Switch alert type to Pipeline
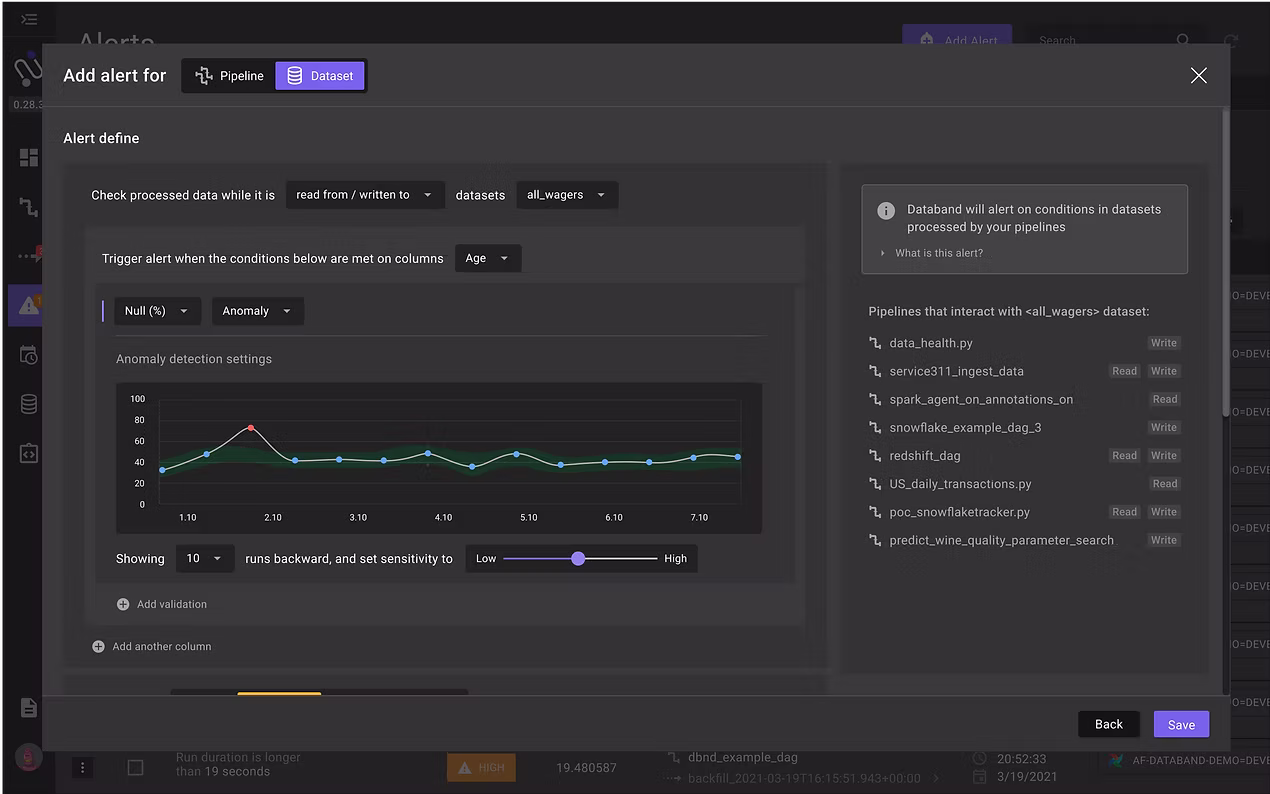 [229, 76]
